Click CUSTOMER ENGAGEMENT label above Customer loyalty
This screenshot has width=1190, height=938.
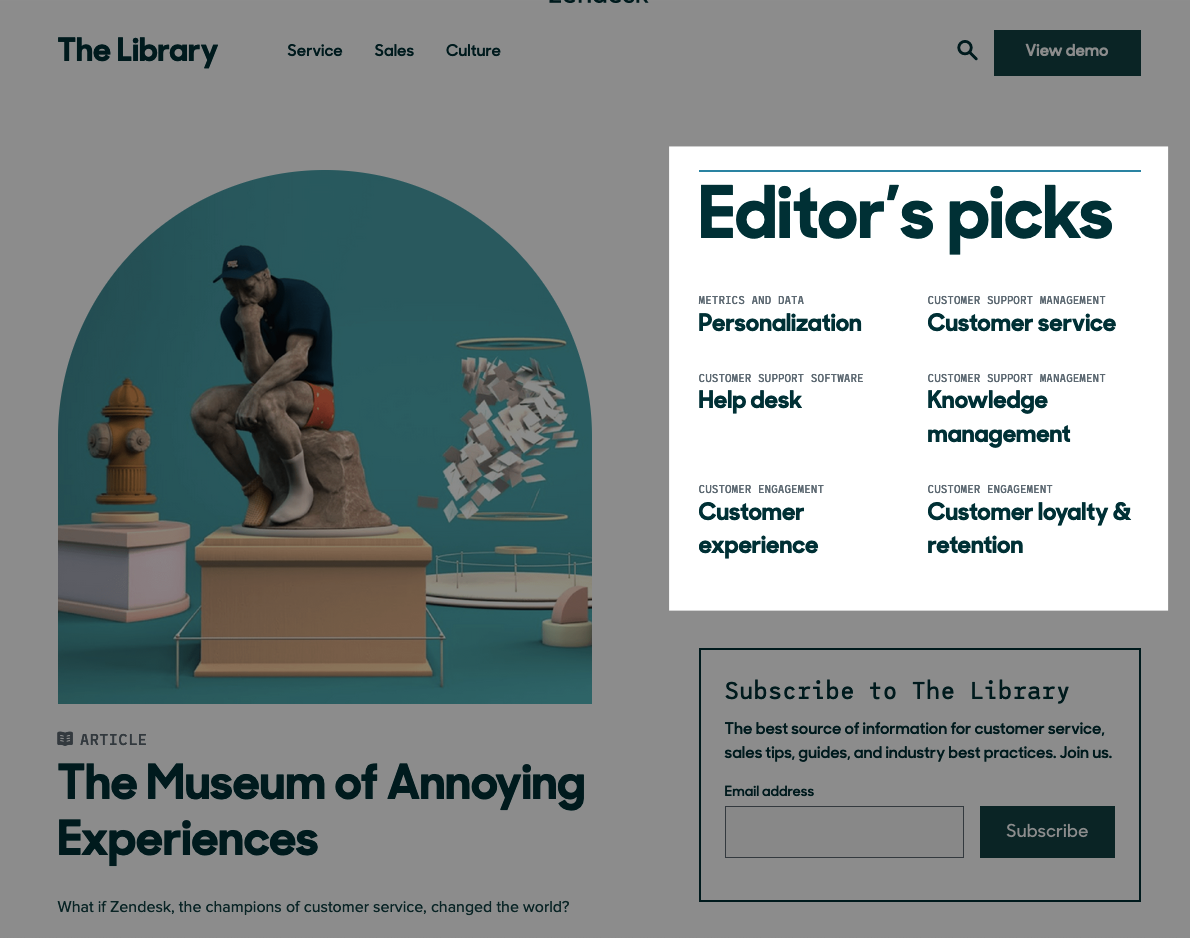click(x=990, y=489)
